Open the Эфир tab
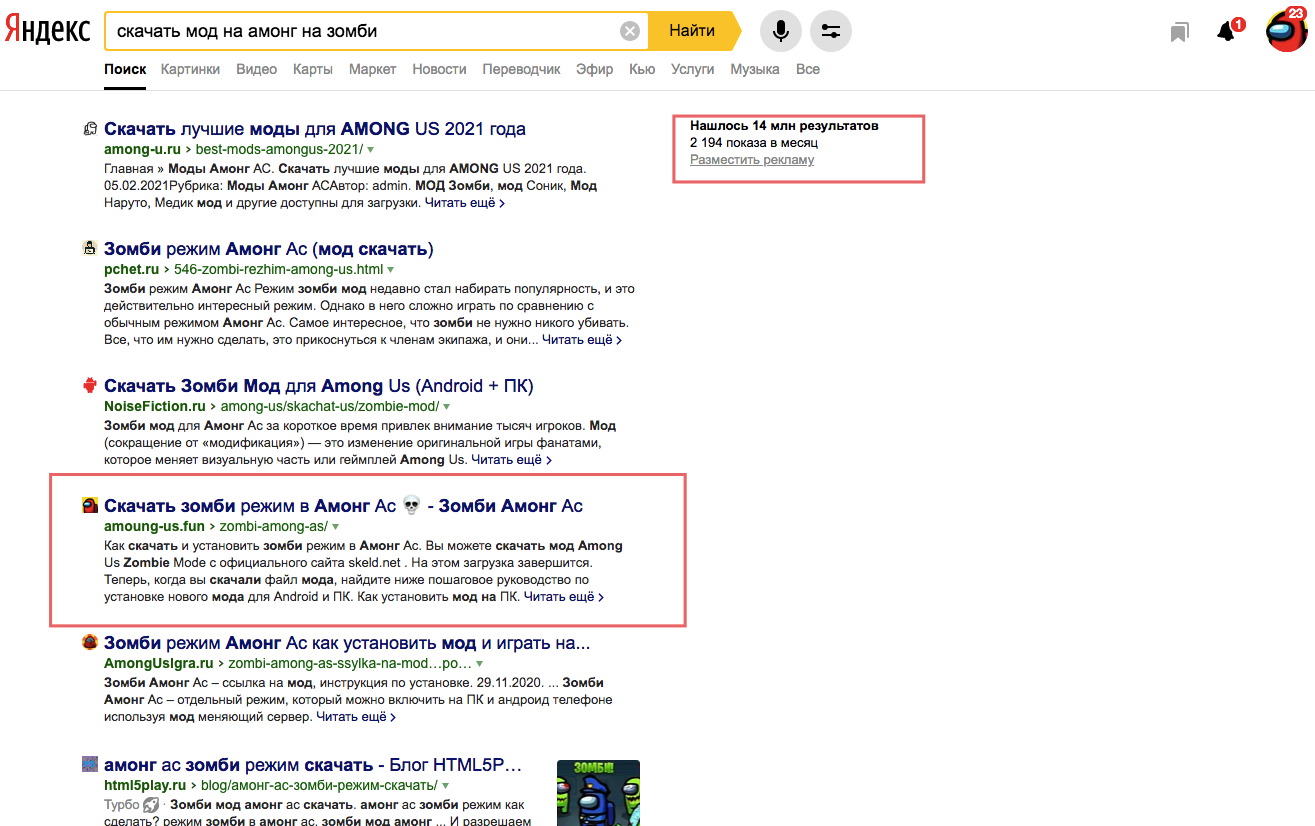Viewport: 1315px width, 826px height. [x=595, y=69]
